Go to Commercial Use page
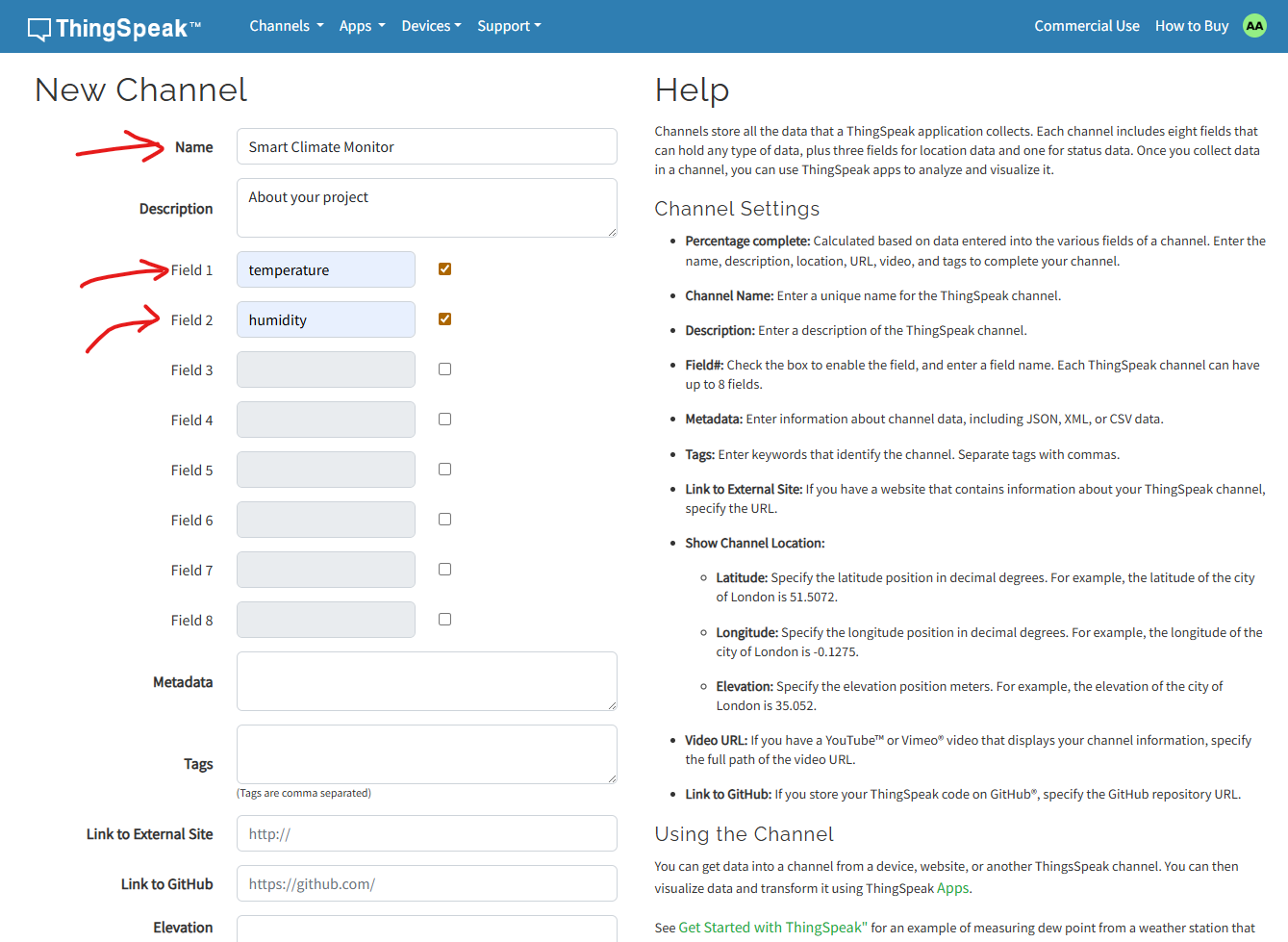1288x942 pixels. click(x=1086, y=26)
